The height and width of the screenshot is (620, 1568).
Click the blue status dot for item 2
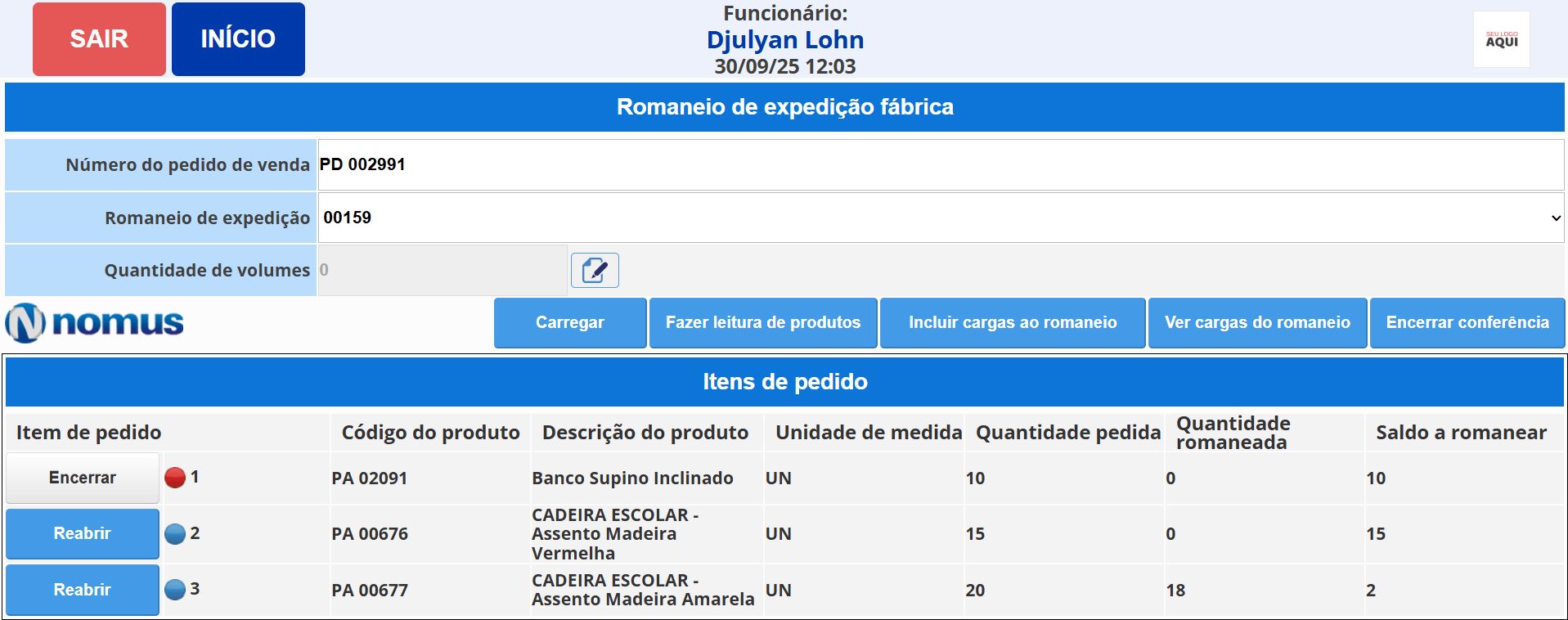[x=175, y=534]
